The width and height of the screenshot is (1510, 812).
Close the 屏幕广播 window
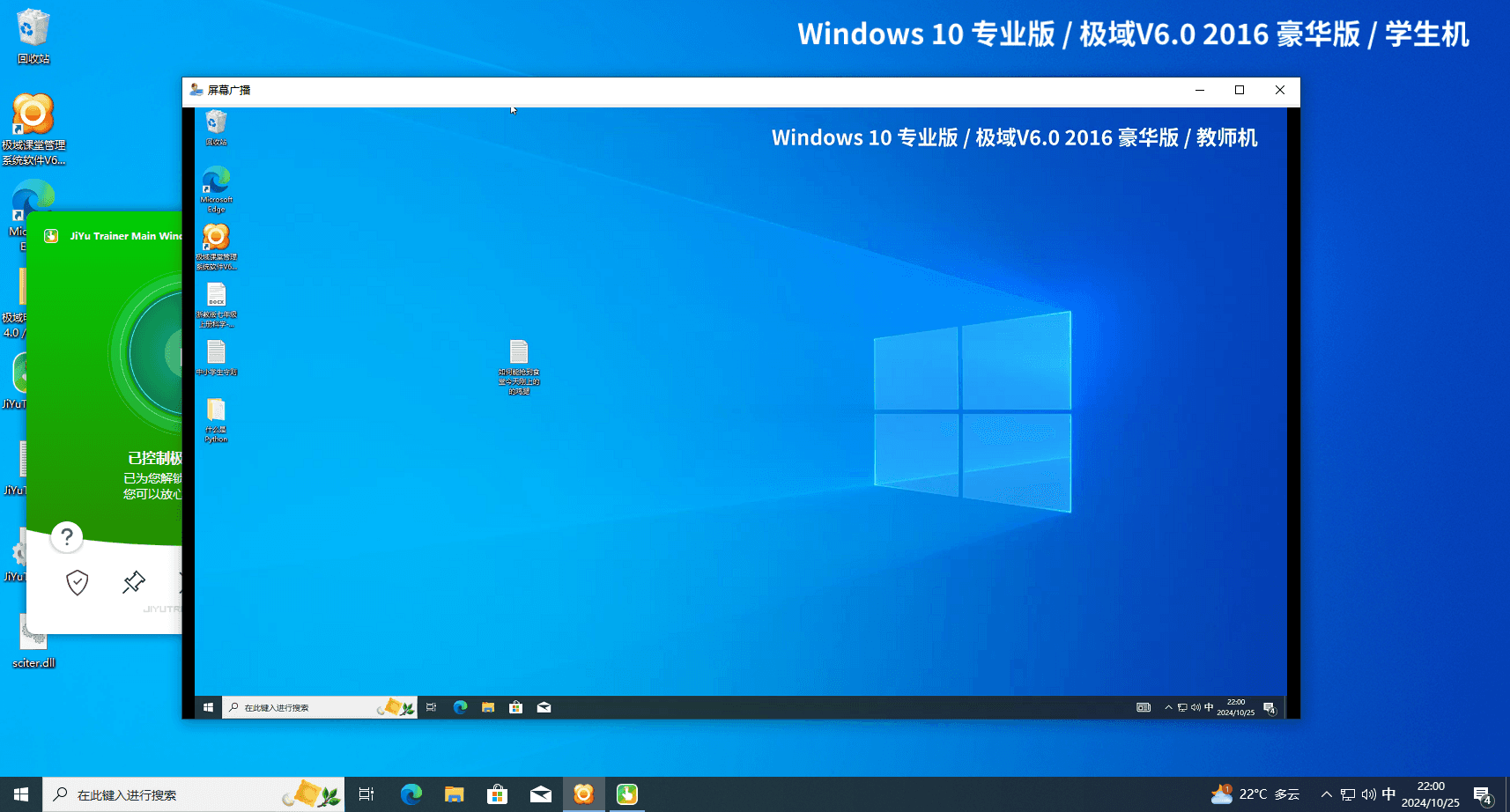tap(1280, 90)
